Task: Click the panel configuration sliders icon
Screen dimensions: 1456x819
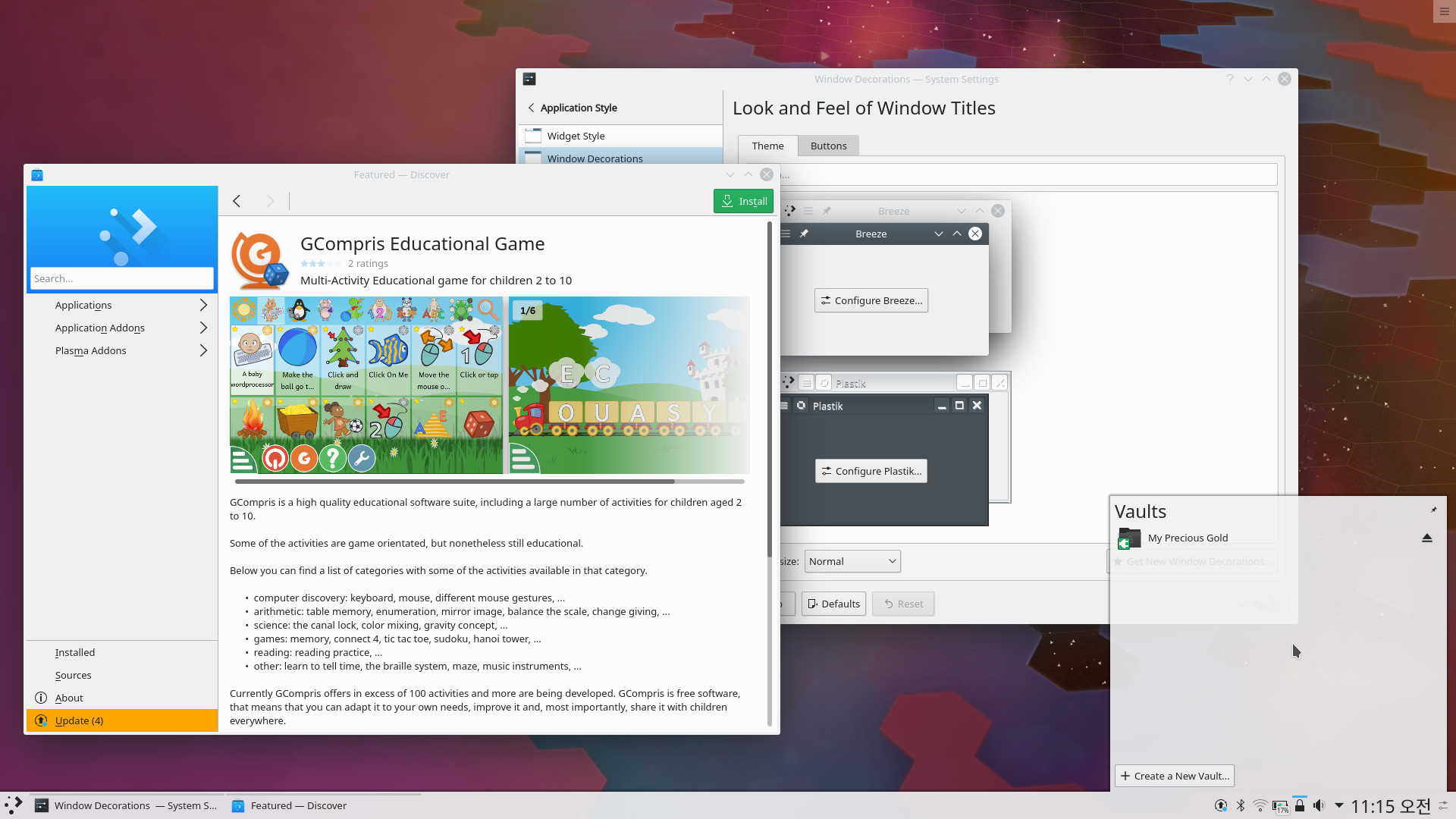Action: click(1443, 805)
